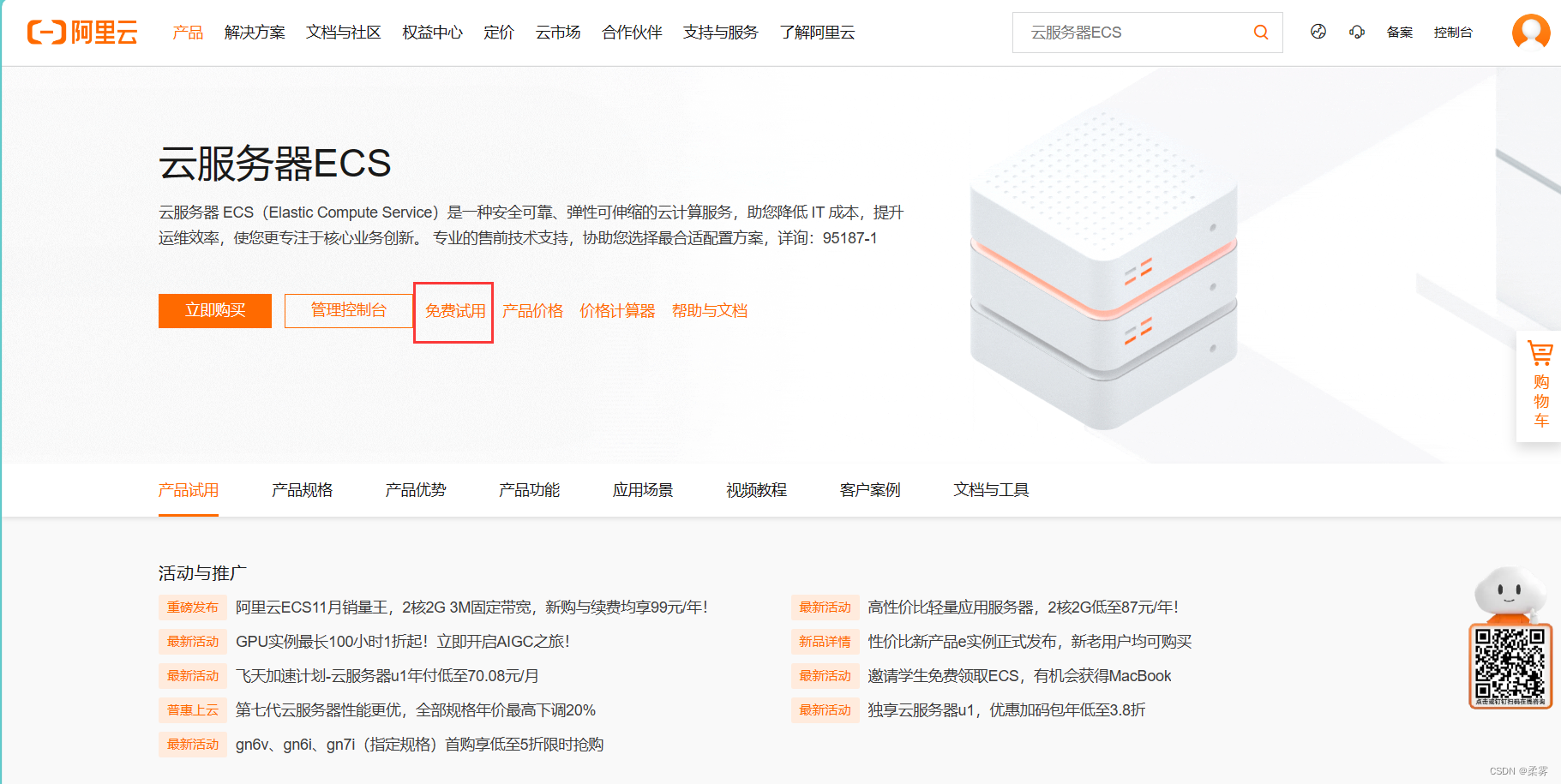Open the GPU实例最长100小时1折起 promotion
This screenshot has height=784, width=1561.
click(x=402, y=642)
